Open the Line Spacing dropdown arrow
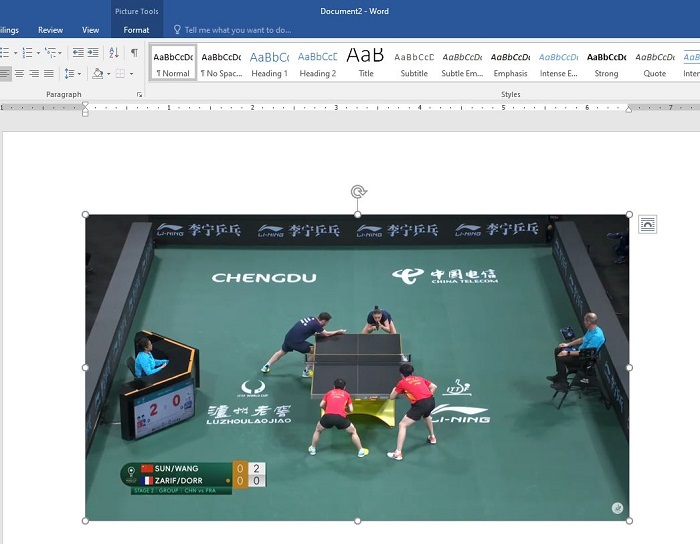700x544 pixels. pos(79,74)
